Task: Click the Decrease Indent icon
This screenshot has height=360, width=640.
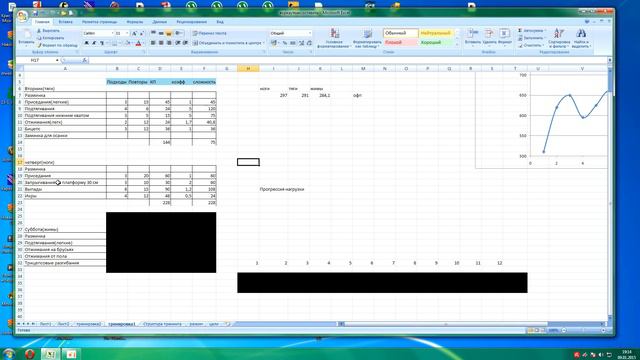Action: coord(178,43)
